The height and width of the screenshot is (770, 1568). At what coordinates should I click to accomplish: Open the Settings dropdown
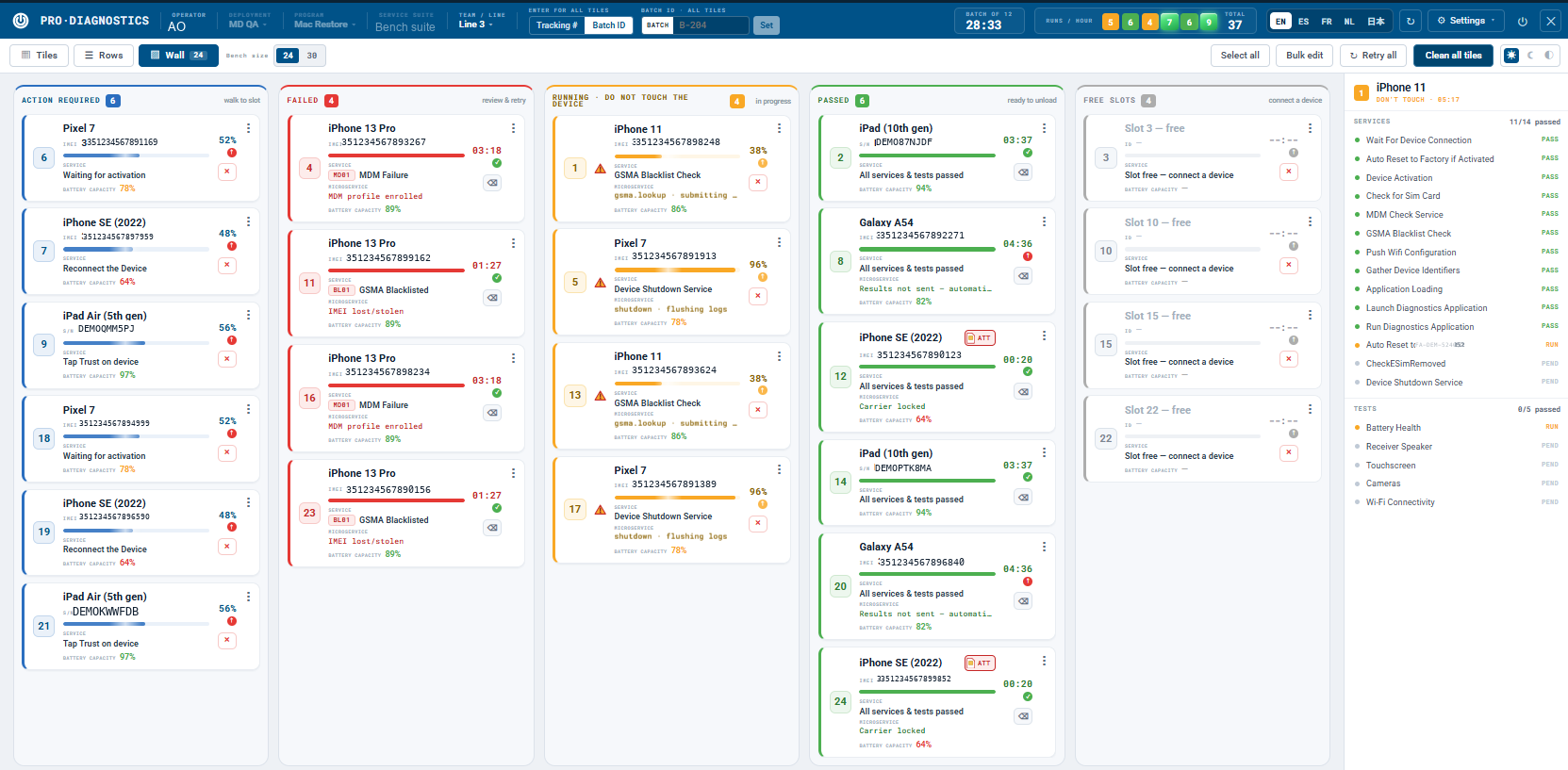[x=1466, y=21]
